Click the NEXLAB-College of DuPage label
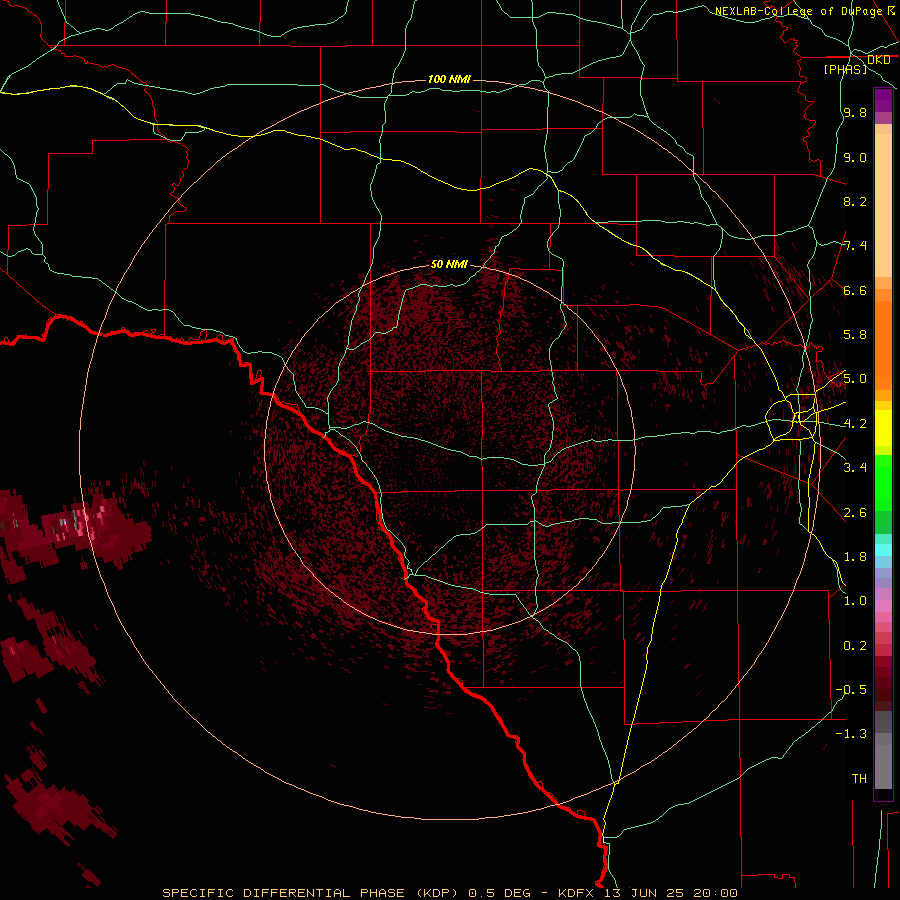Screen dimensions: 900x900 coord(799,10)
